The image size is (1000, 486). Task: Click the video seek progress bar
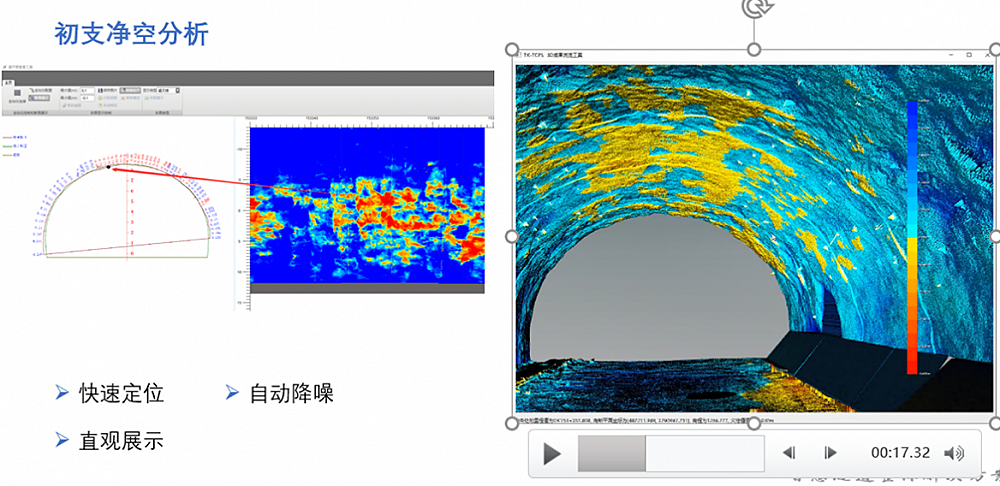click(670, 453)
